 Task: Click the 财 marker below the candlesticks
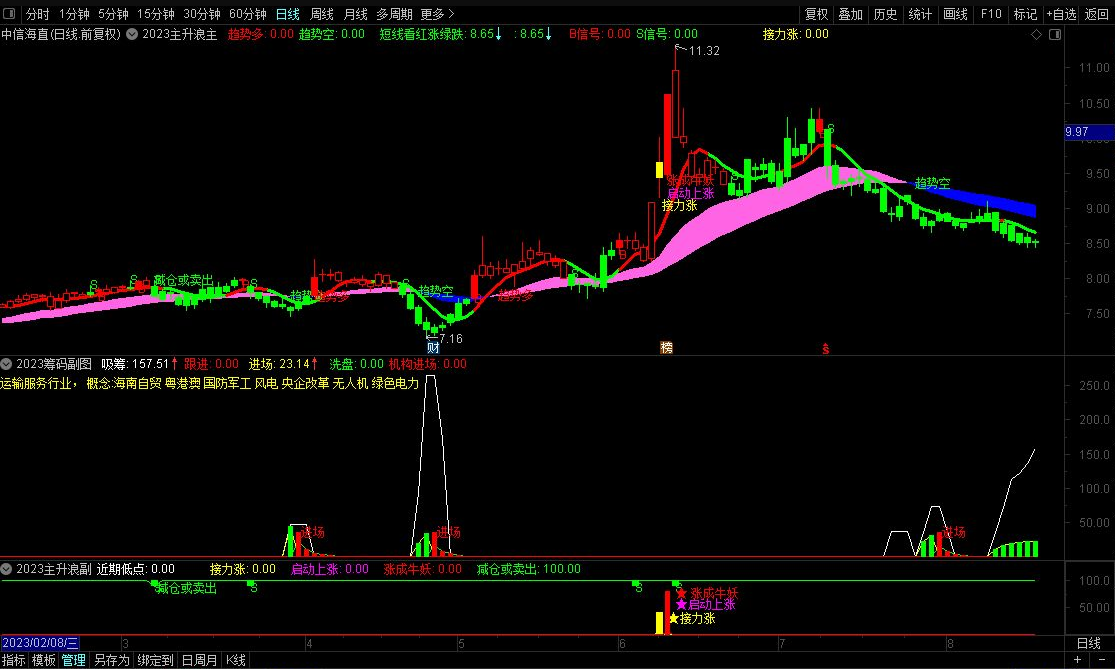coord(433,348)
